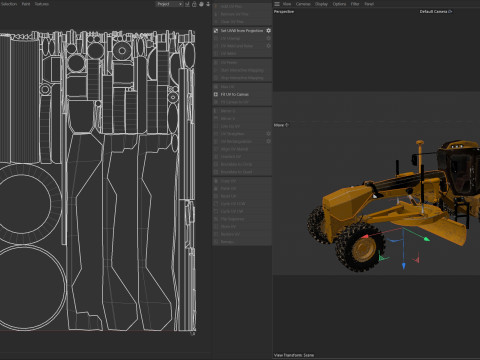
Task: Click the UV Weld and Relax command
Action: (237, 46)
